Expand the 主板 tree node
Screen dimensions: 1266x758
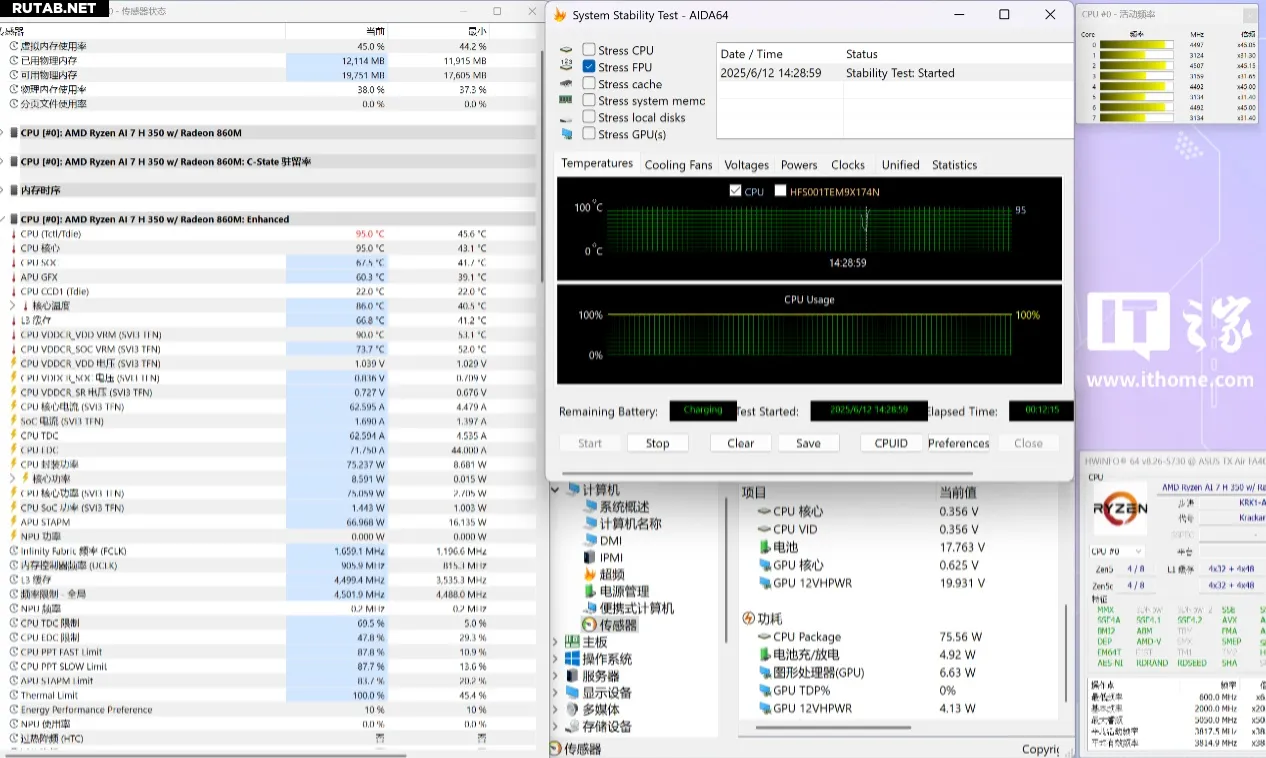557,642
